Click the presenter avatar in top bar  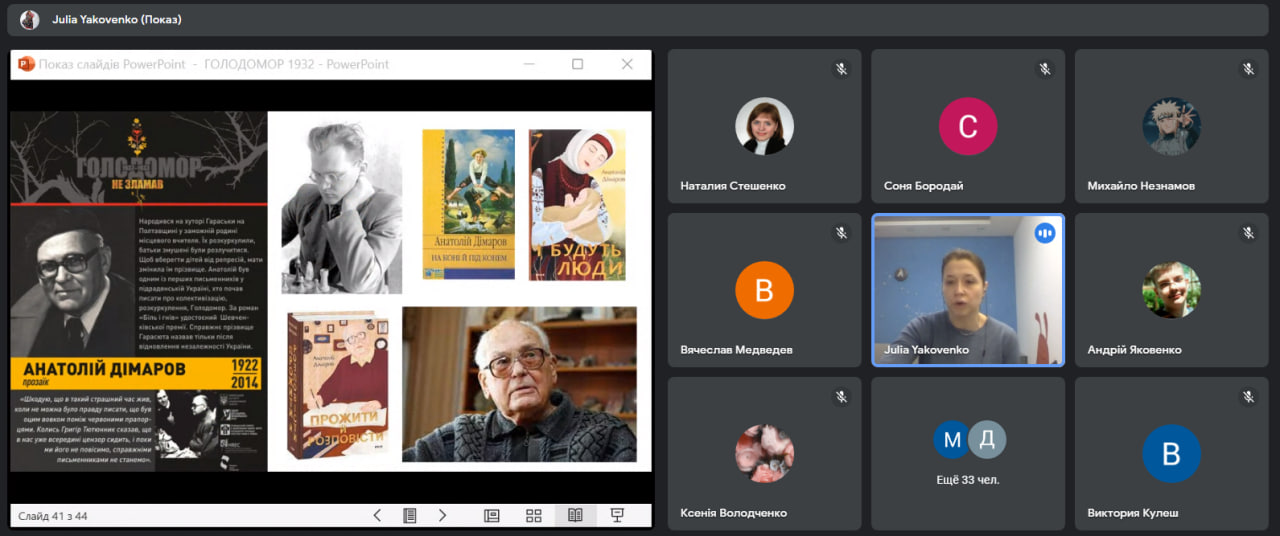tap(30, 19)
